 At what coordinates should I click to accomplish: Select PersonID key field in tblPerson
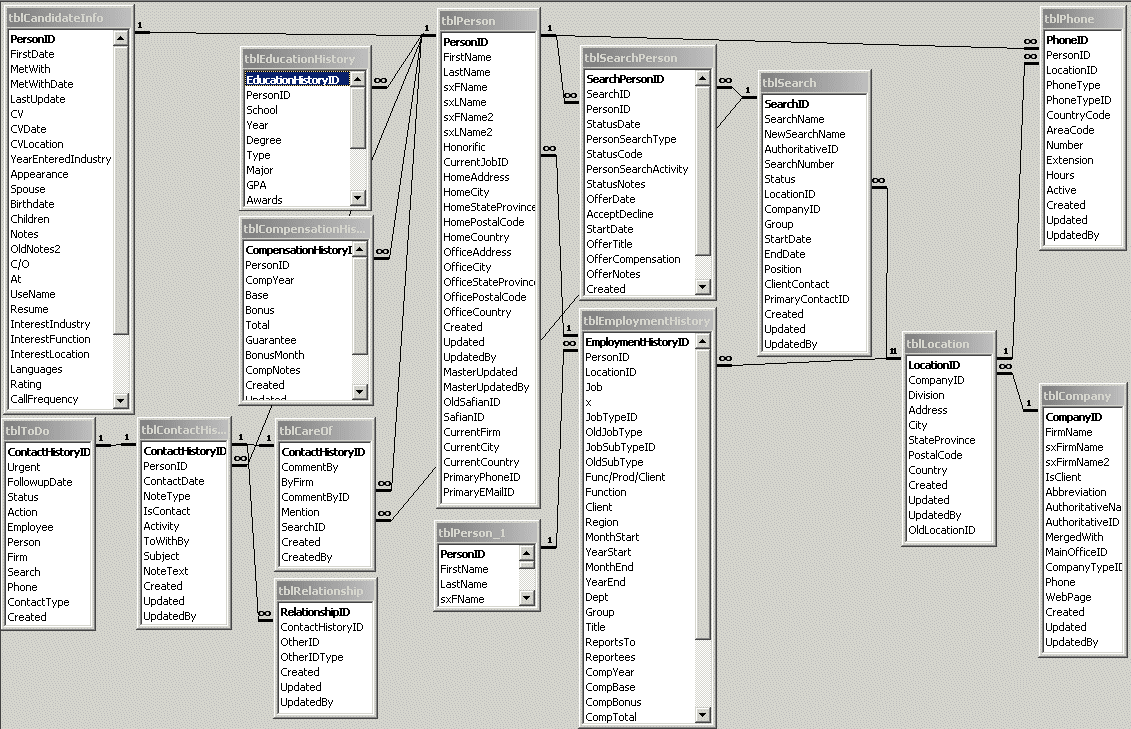tap(465, 42)
